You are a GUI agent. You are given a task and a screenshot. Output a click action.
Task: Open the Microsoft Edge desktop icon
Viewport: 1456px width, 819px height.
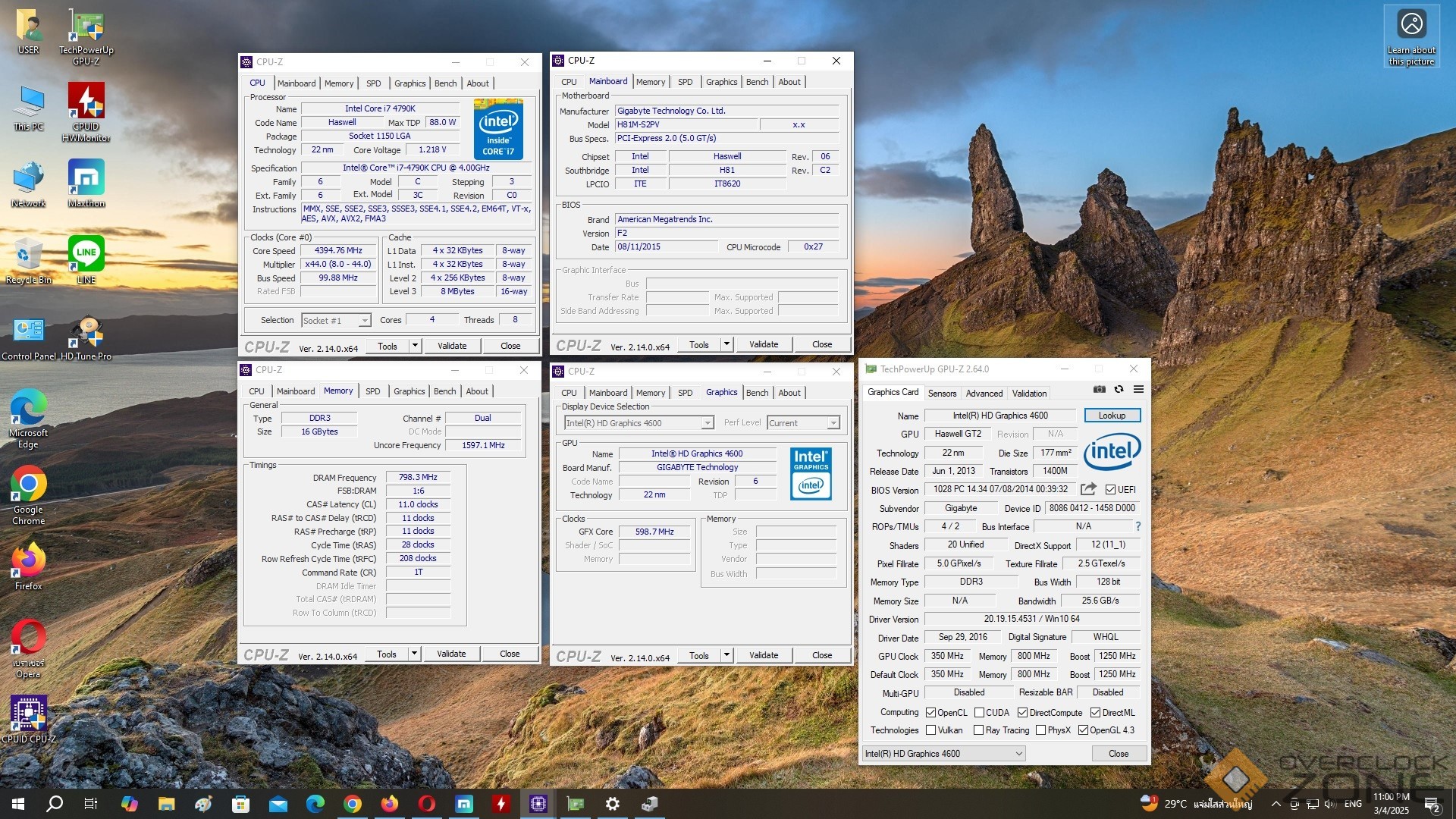[29, 419]
